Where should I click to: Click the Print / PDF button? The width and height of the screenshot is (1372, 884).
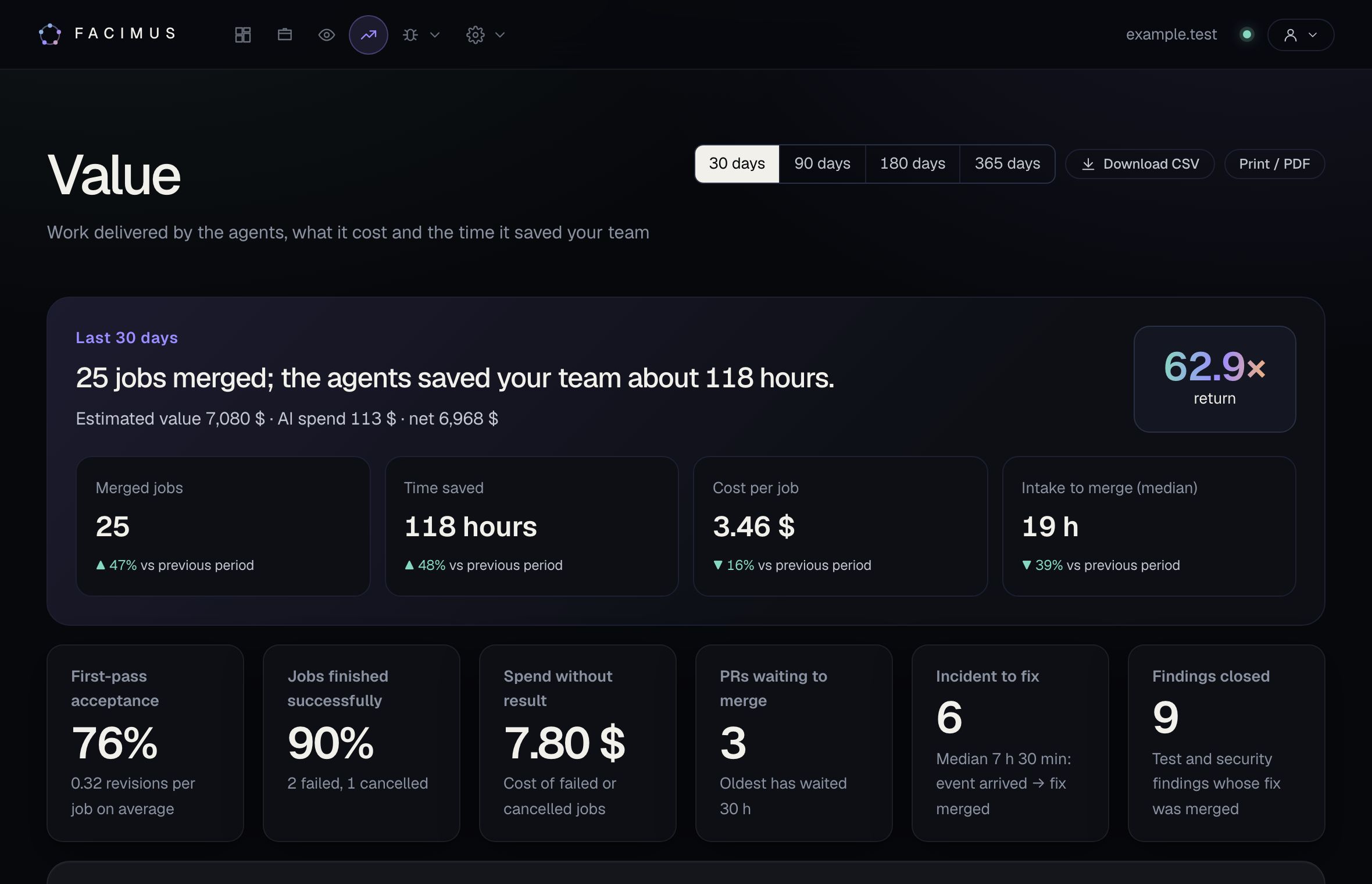(x=1274, y=164)
